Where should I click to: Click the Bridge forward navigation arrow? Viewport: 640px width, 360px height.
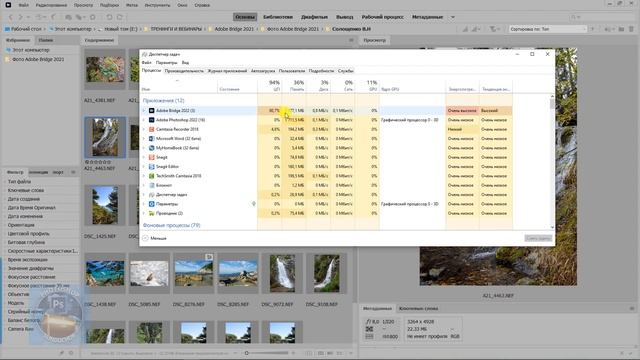[x=20, y=17]
